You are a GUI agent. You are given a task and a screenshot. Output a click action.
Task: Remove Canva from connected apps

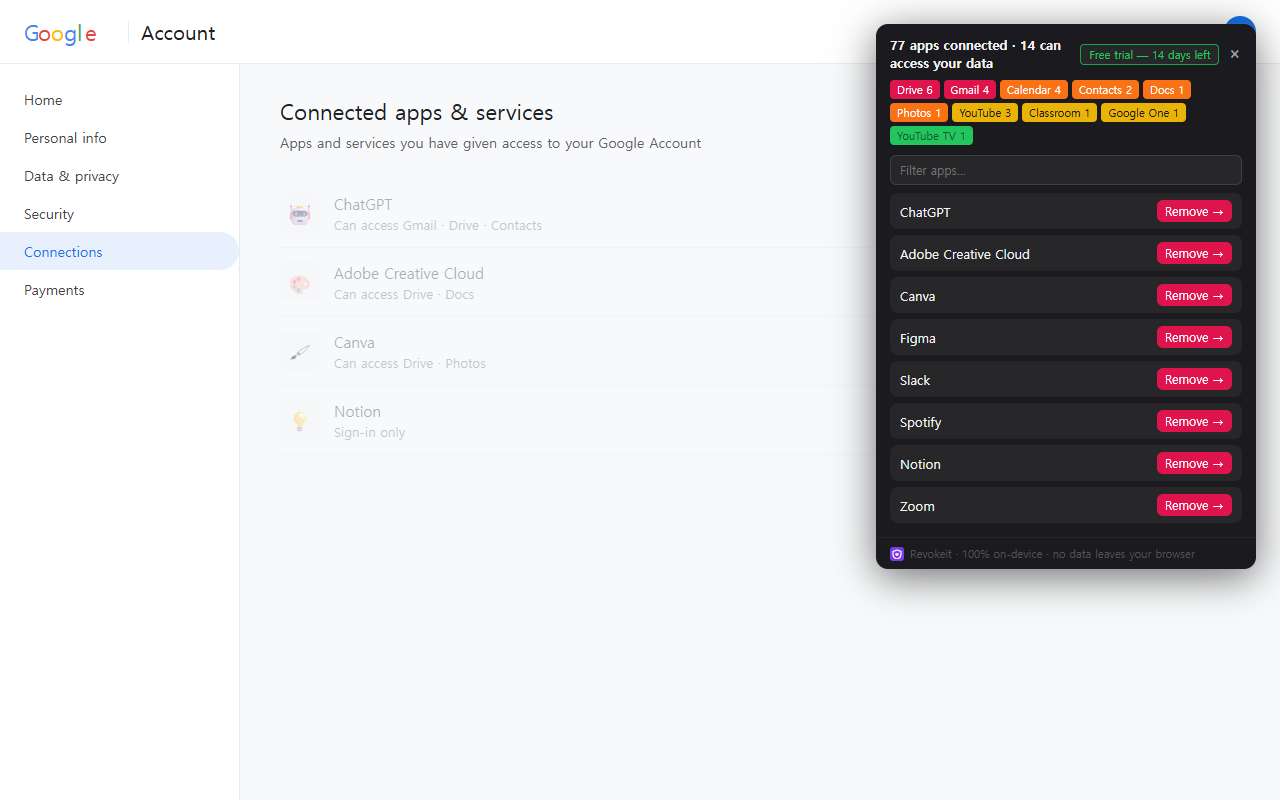(x=1194, y=296)
